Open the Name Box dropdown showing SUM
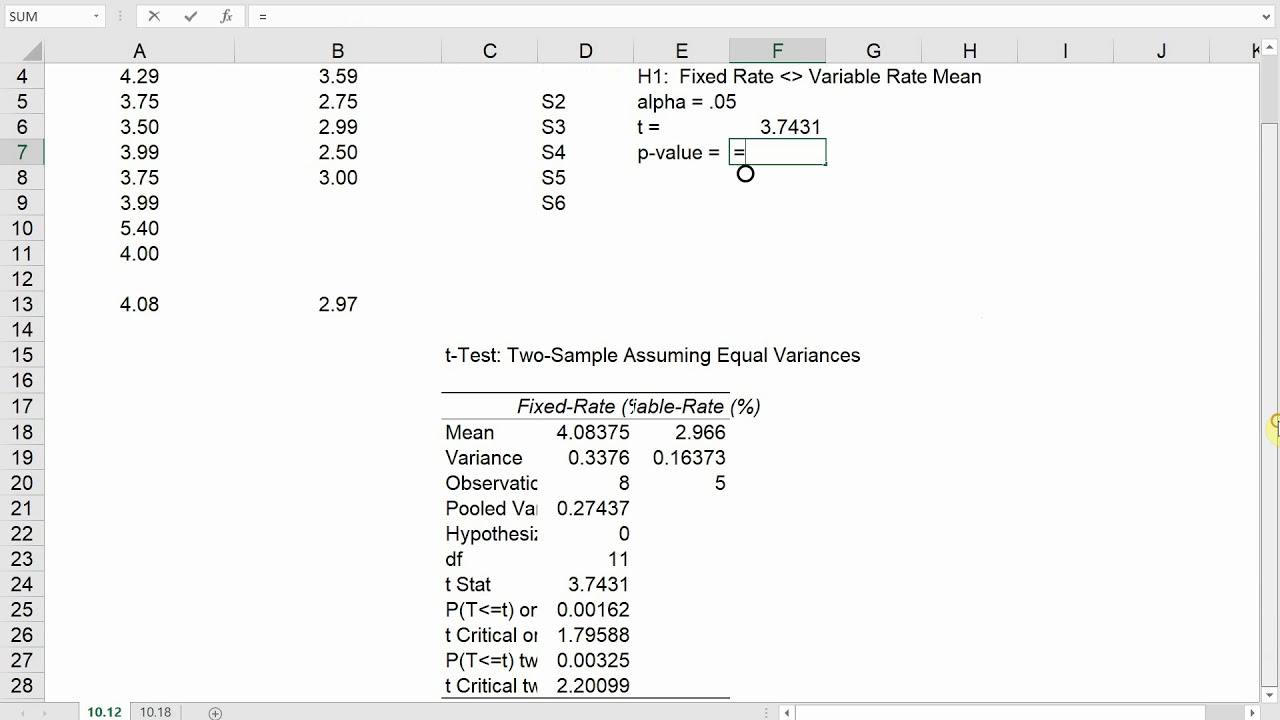The height and width of the screenshot is (720, 1280). tap(96, 16)
